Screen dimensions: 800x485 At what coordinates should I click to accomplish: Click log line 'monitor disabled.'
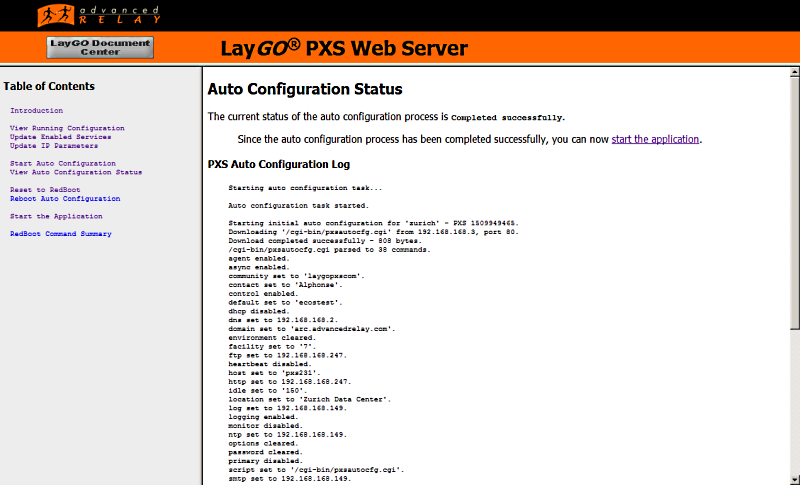[265, 425]
